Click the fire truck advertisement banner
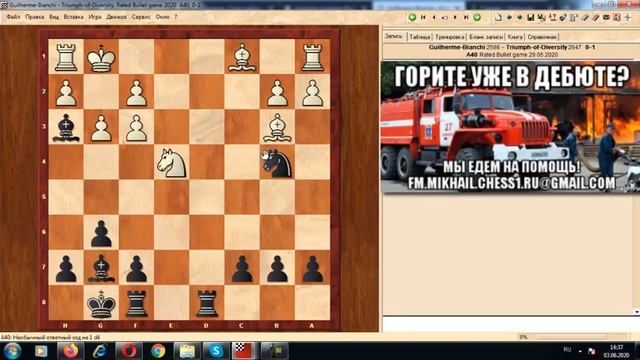This screenshot has width=640, height=360. coord(510,127)
